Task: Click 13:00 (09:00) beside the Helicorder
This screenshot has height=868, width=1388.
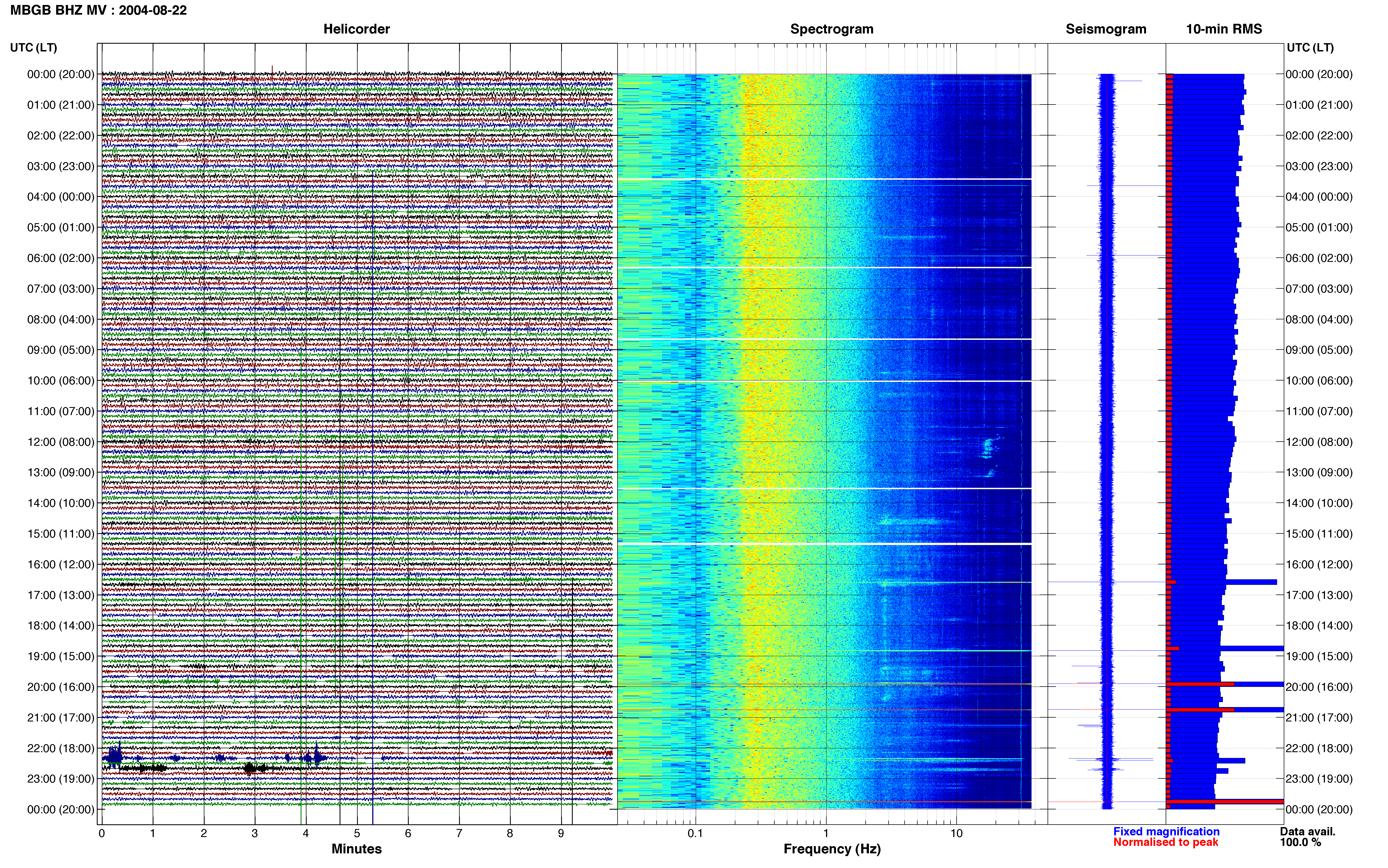Action: (x=60, y=473)
